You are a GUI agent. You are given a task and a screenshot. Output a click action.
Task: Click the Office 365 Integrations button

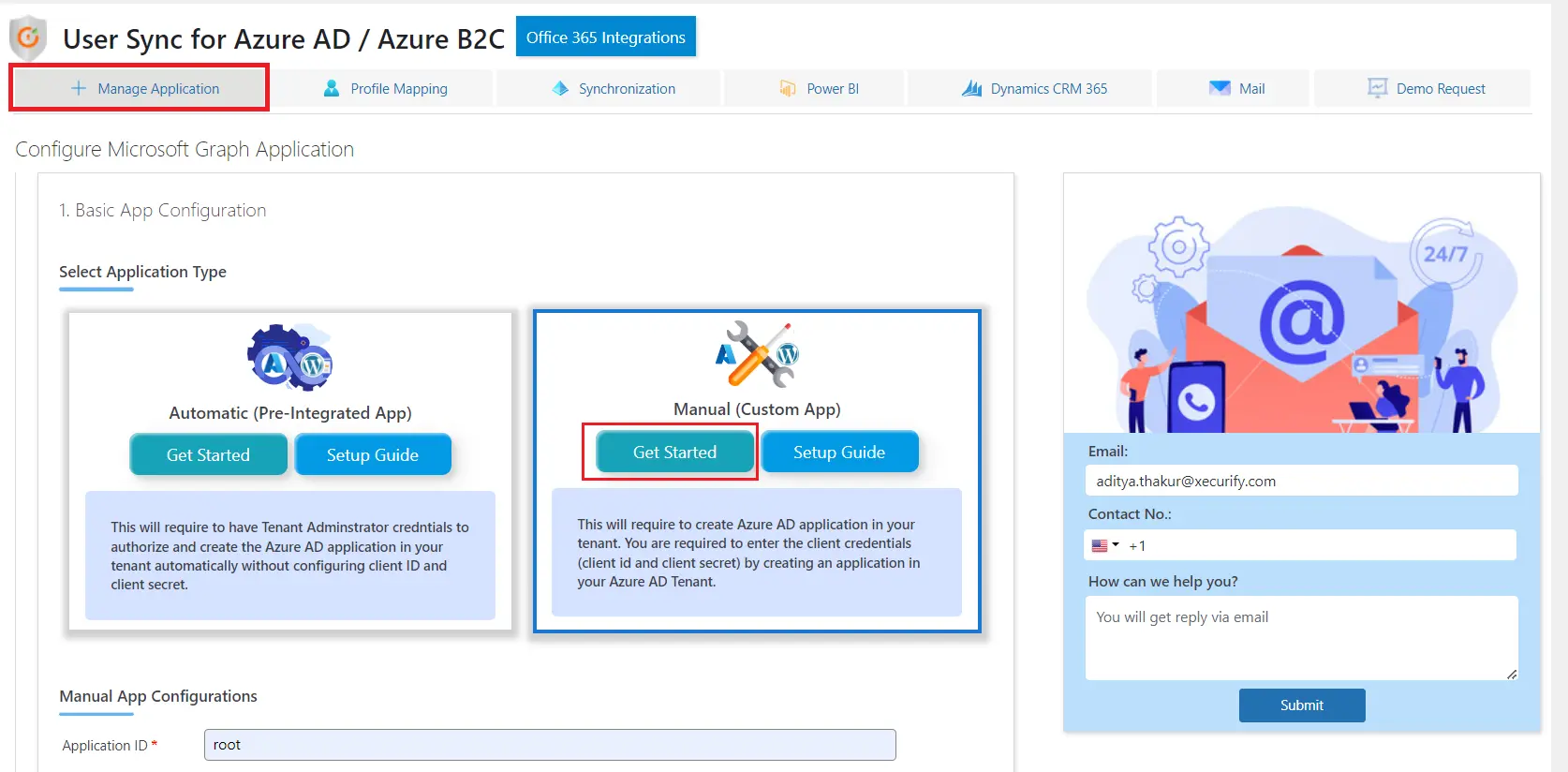pyautogui.click(x=606, y=37)
